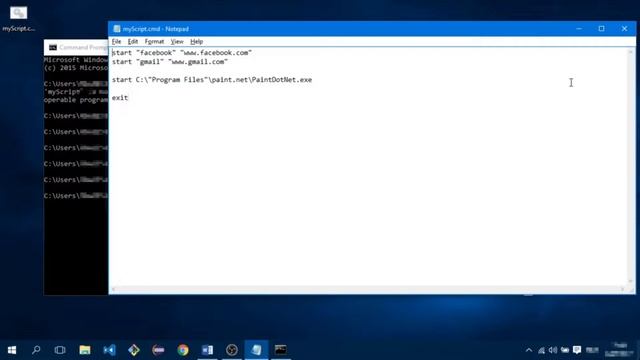Open the View menu in Notepad
640x360 pixels.
(177, 42)
